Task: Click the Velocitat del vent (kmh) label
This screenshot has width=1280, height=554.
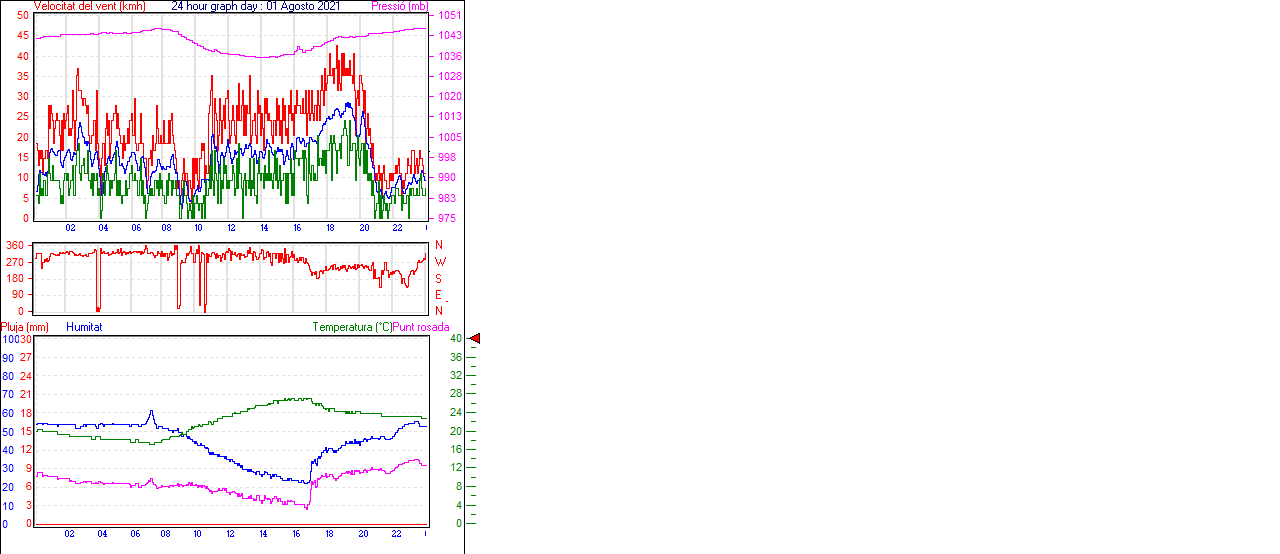Action: [x=89, y=6]
